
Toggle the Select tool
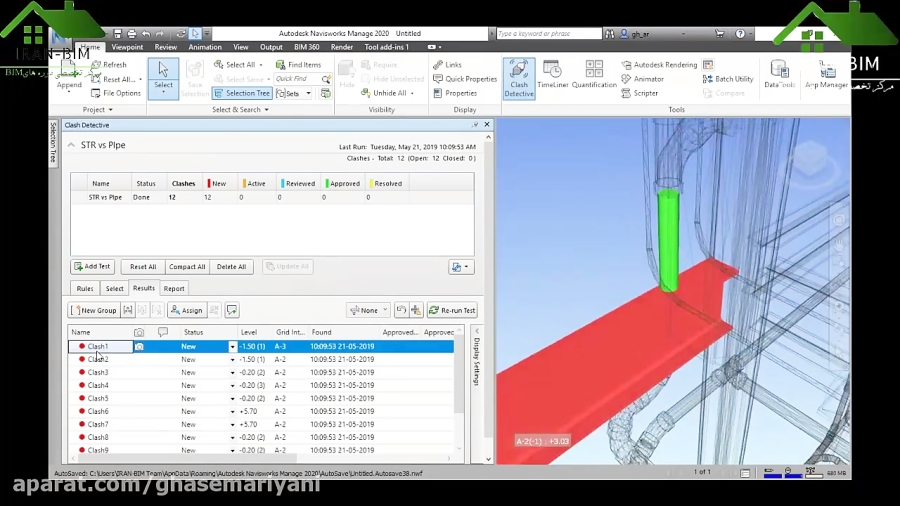pyautogui.click(x=163, y=75)
